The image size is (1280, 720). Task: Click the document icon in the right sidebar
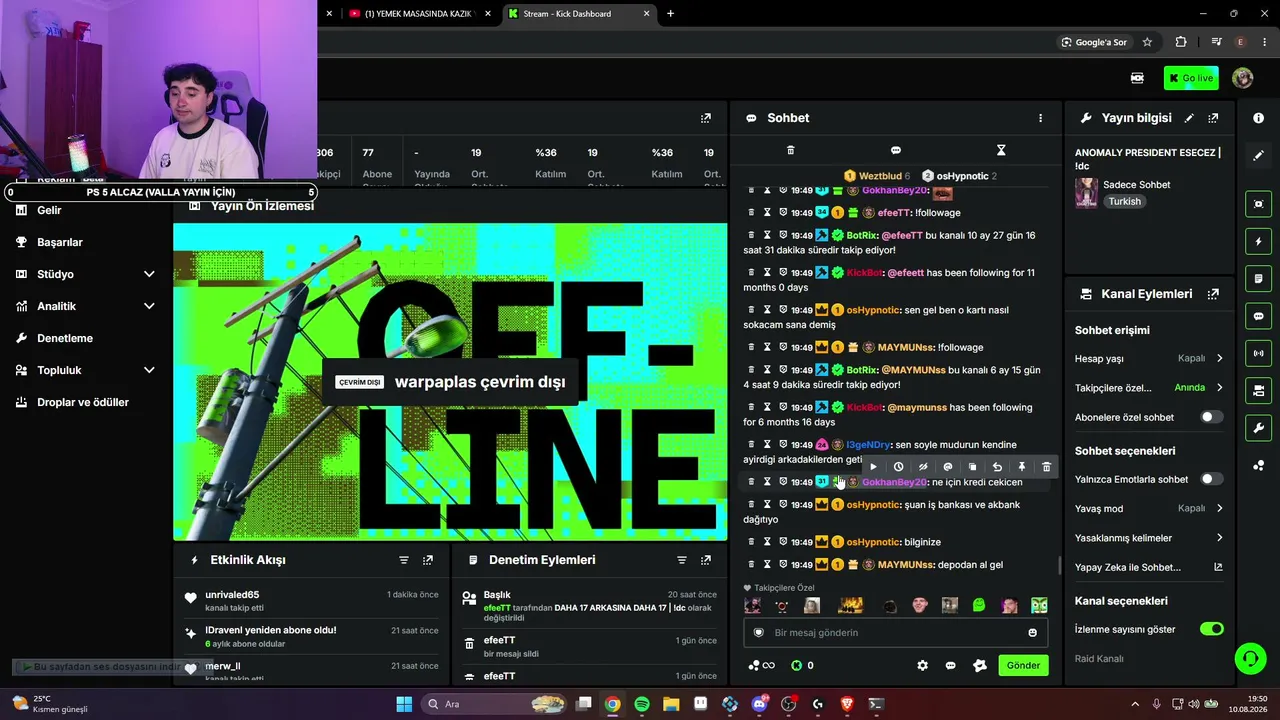[1258, 278]
